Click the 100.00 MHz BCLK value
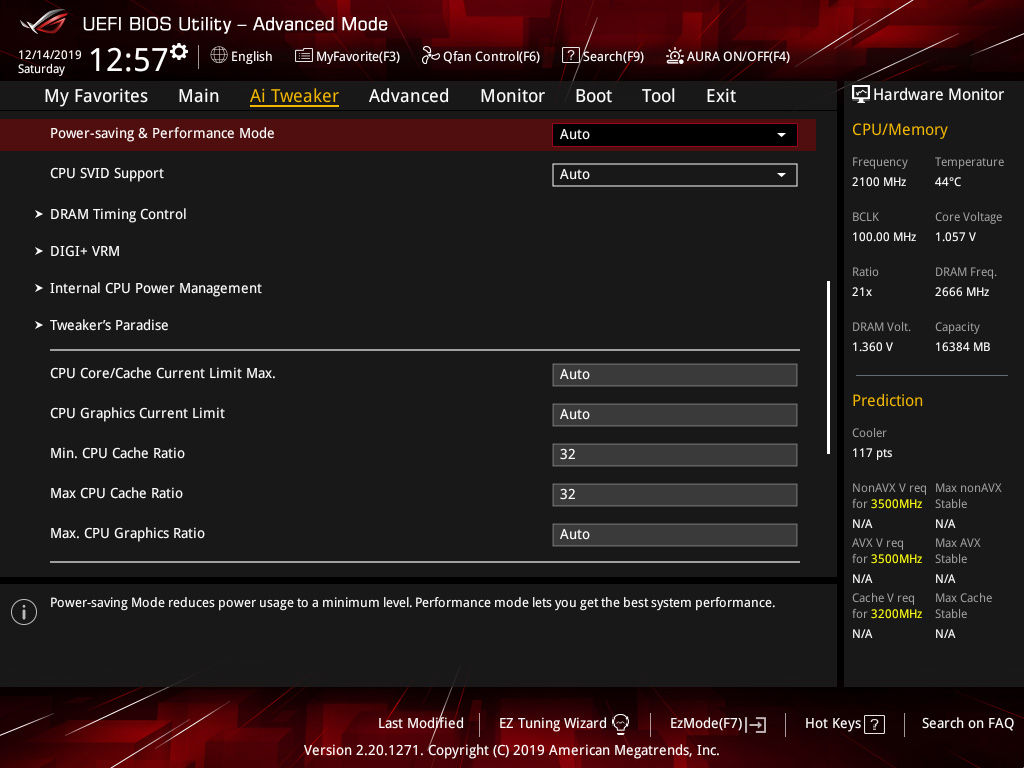1024x768 pixels. point(884,237)
